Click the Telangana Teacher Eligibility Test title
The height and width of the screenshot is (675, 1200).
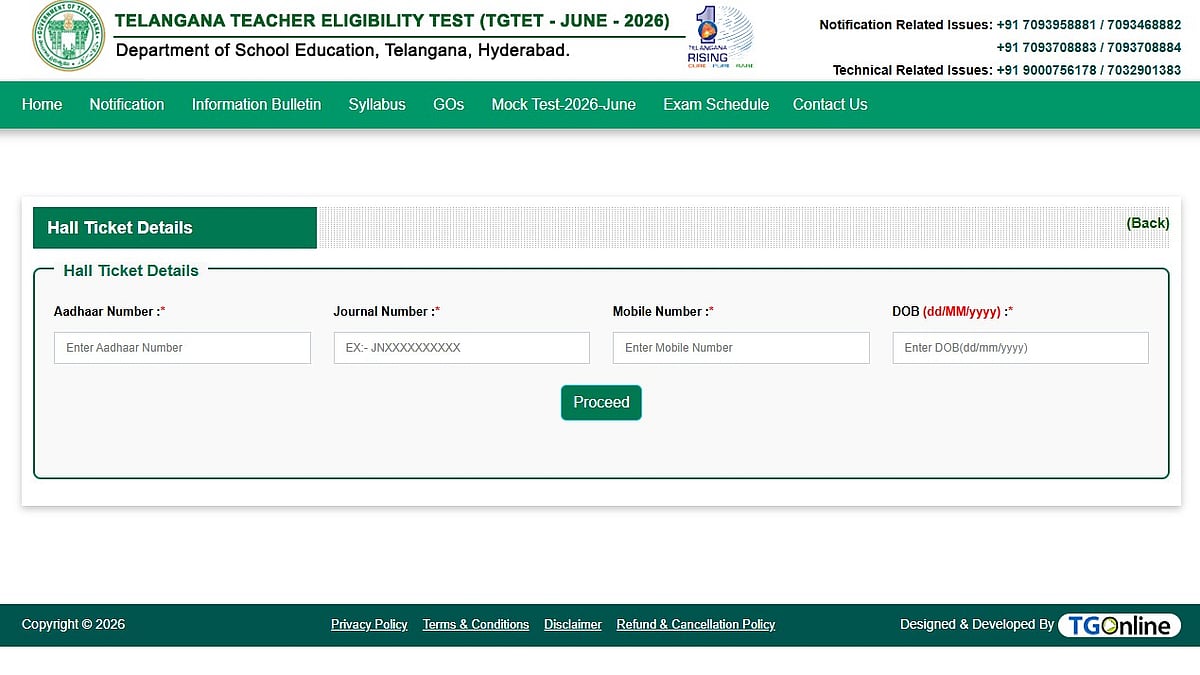pyautogui.click(x=392, y=20)
